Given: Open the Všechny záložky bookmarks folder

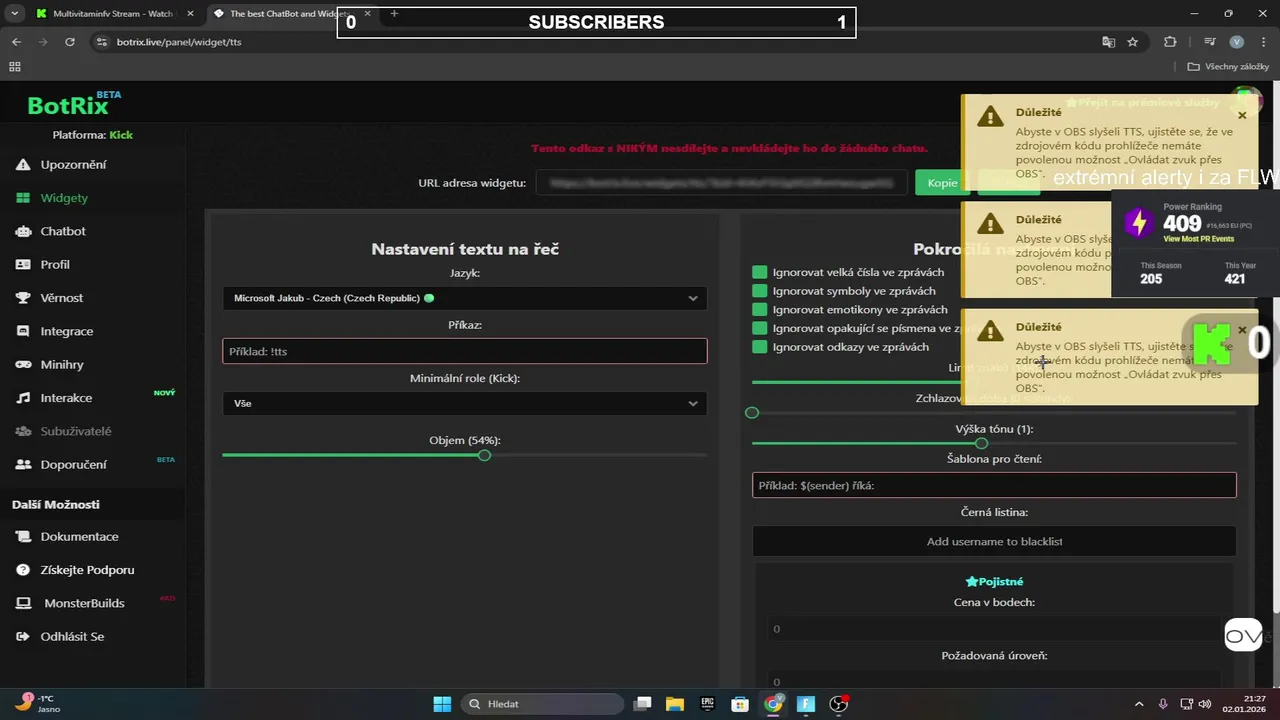Looking at the screenshot, I should click(x=1228, y=67).
